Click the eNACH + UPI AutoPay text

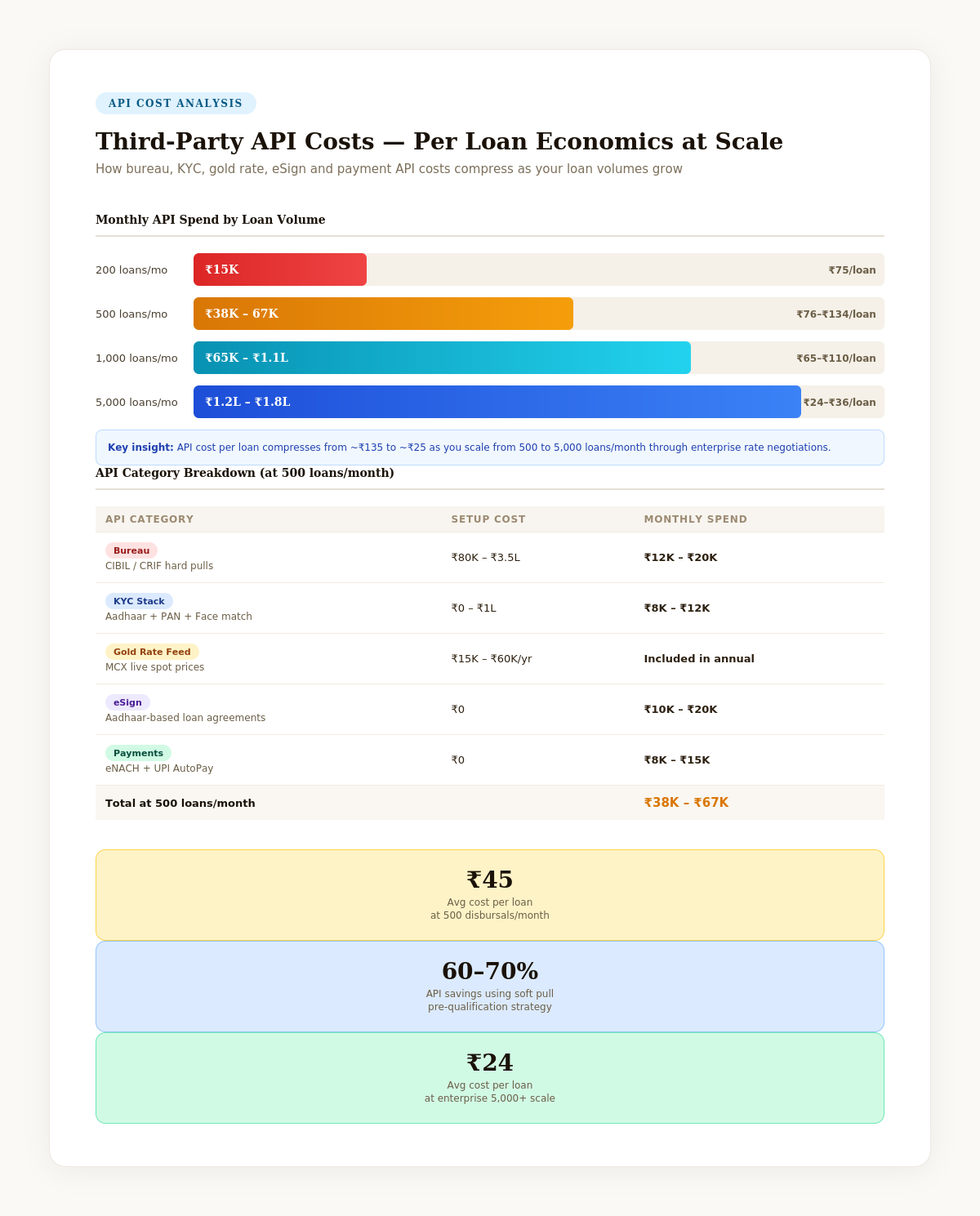(x=159, y=768)
